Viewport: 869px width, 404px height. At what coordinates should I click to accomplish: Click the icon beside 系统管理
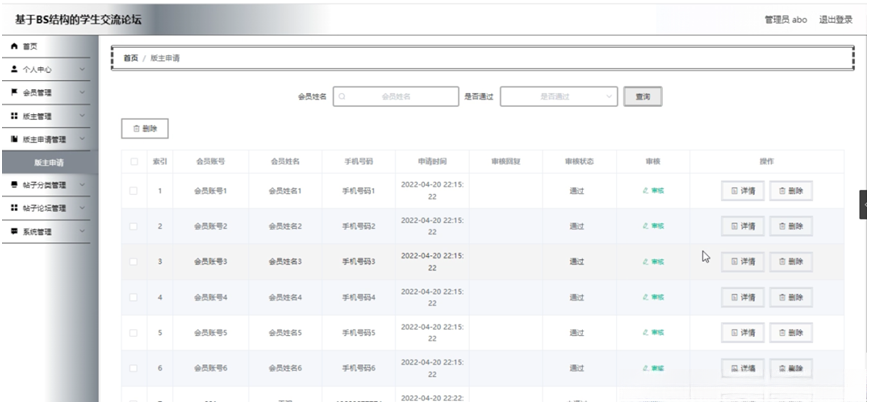14,231
